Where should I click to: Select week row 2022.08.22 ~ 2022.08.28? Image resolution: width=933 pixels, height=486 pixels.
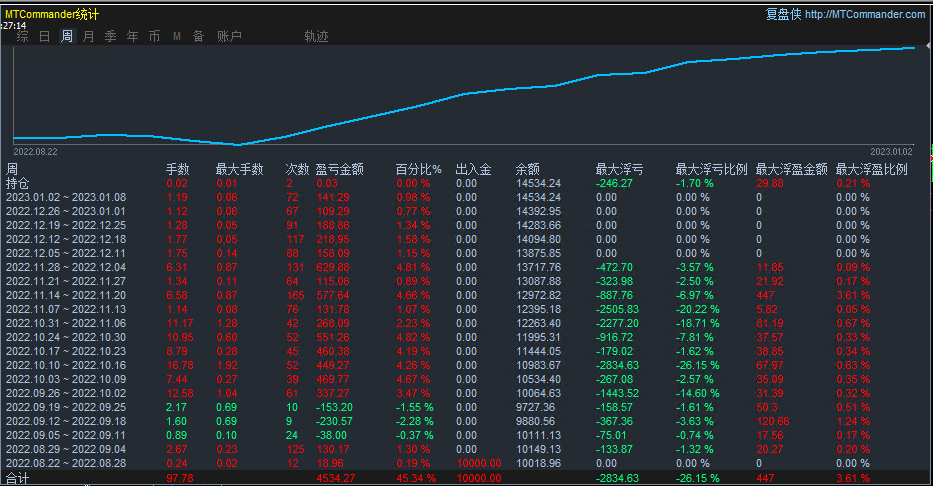[466, 463]
